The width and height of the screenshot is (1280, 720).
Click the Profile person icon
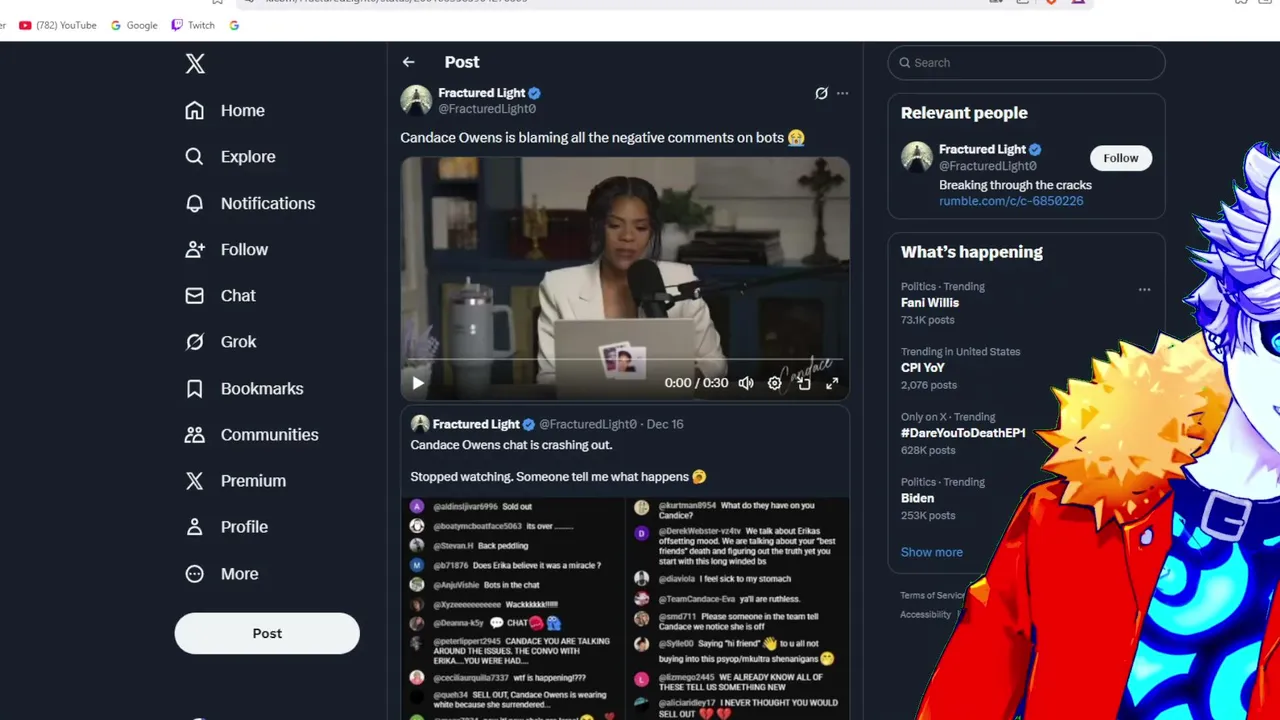click(195, 527)
